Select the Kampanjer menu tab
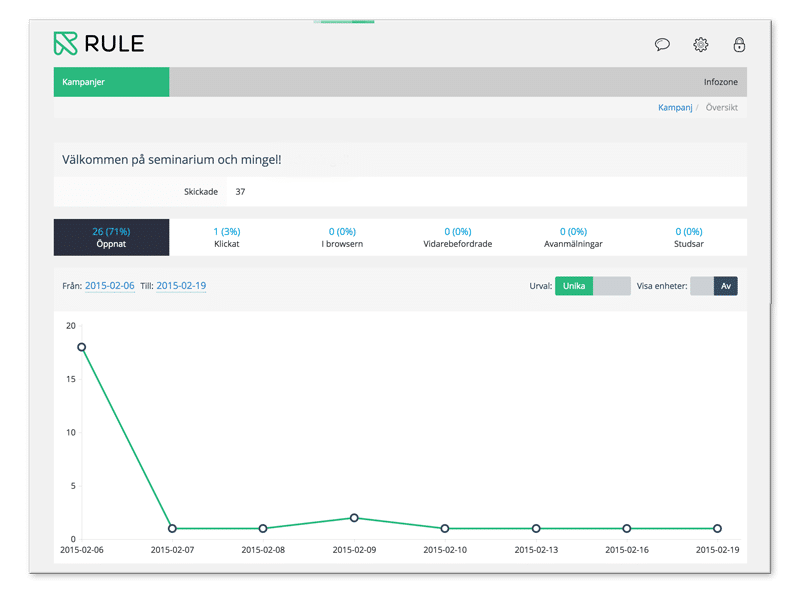The image size is (800, 593). point(111,82)
